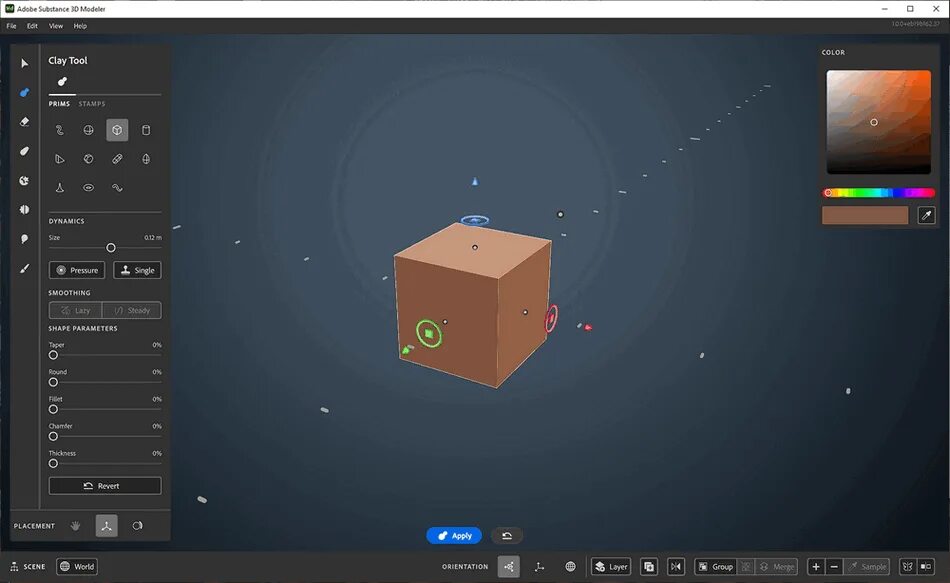950x583 pixels.
Task: Adjust the Size slider handle
Action: pos(111,248)
